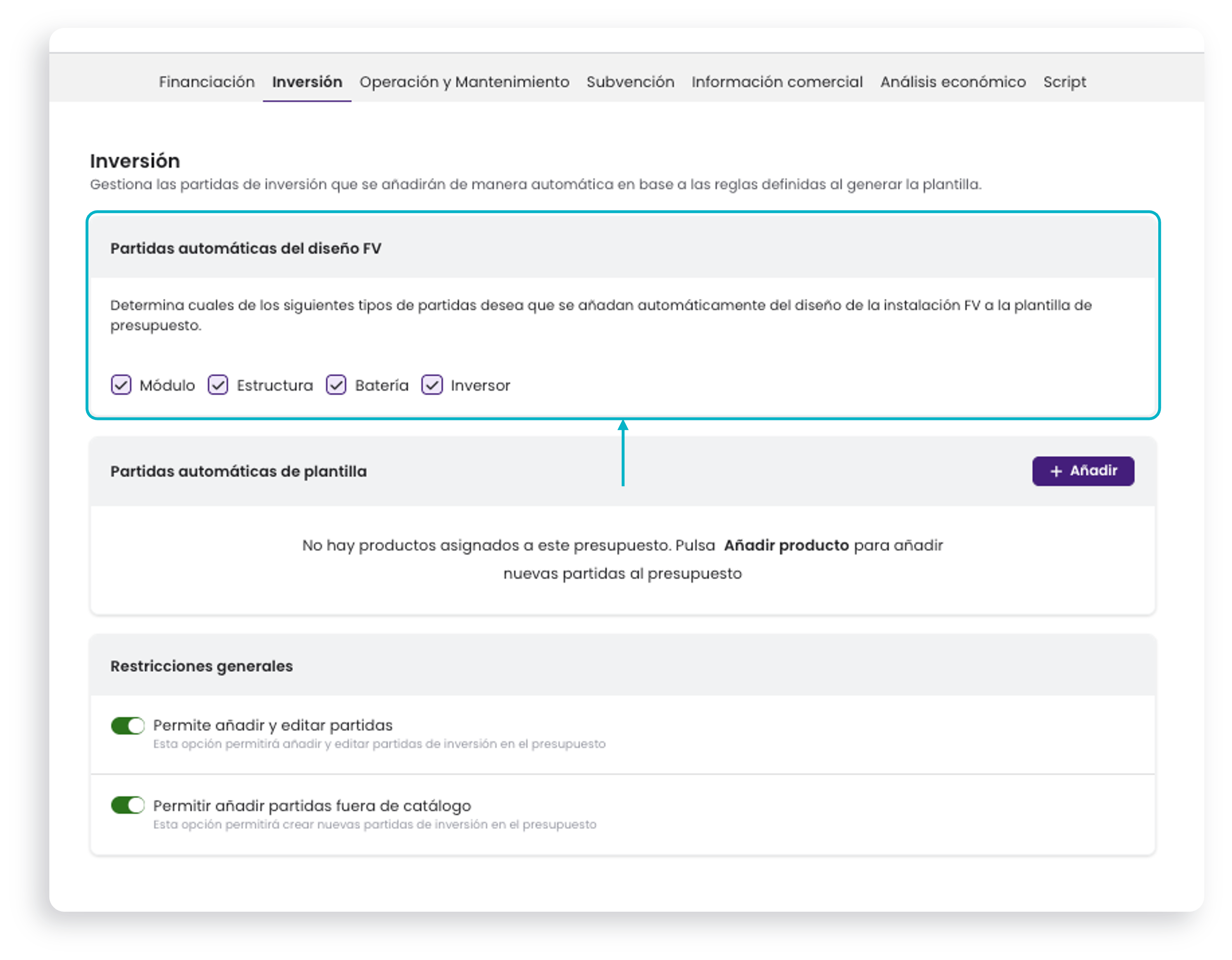The width and height of the screenshot is (1232, 960).
Task: Open the Análisis económico tab
Action: click(x=953, y=82)
